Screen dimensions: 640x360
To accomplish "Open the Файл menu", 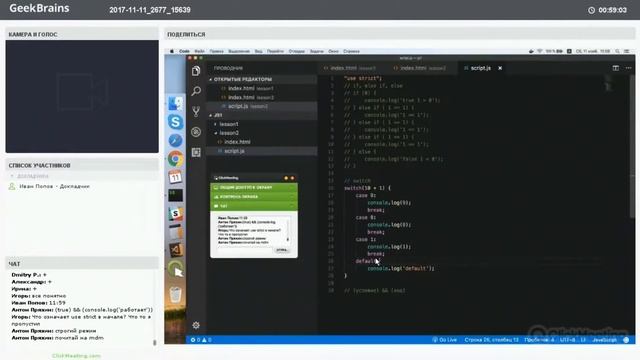I will [x=200, y=51].
